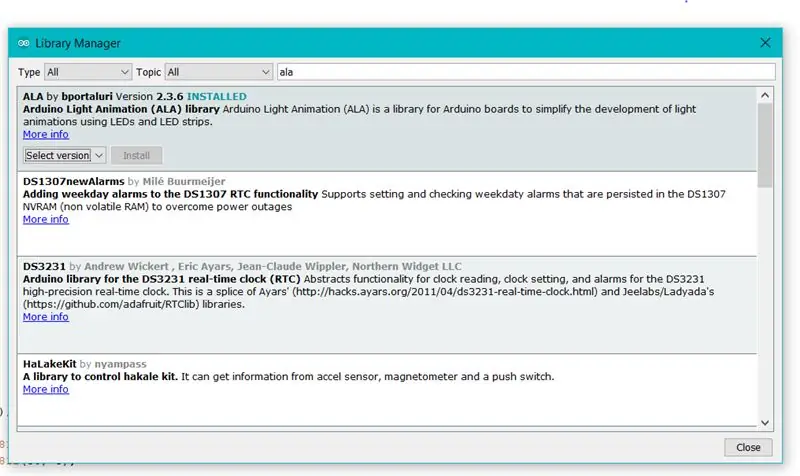Click the Install button for ALA library
800x476 pixels.
136,155
